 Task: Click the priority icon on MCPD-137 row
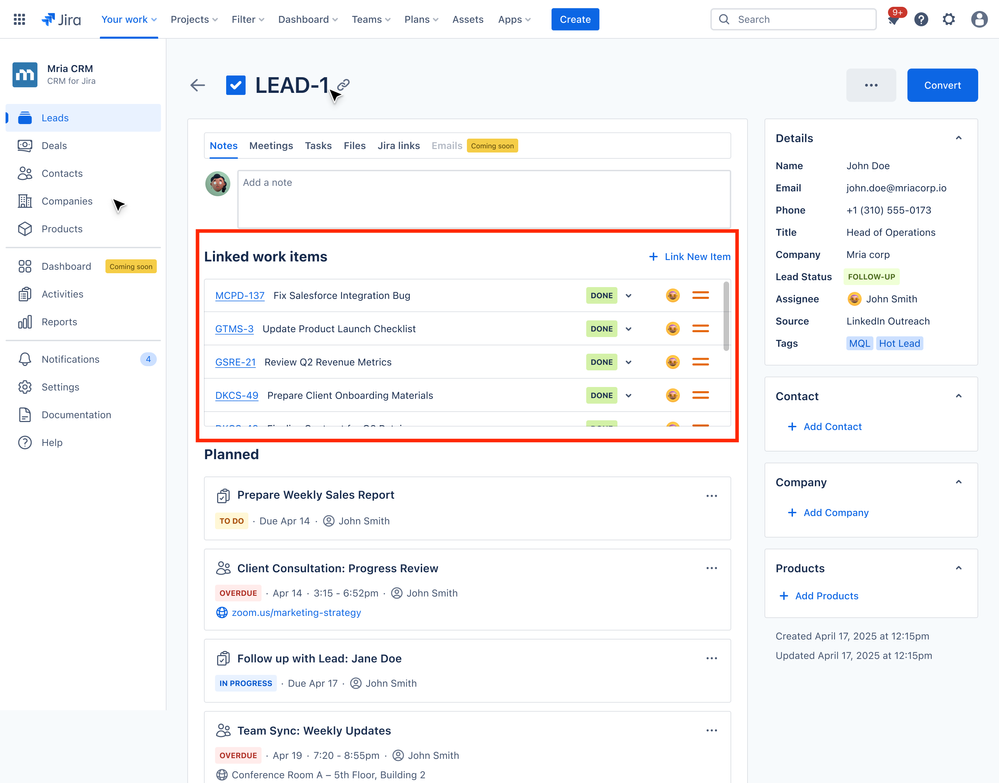(701, 295)
